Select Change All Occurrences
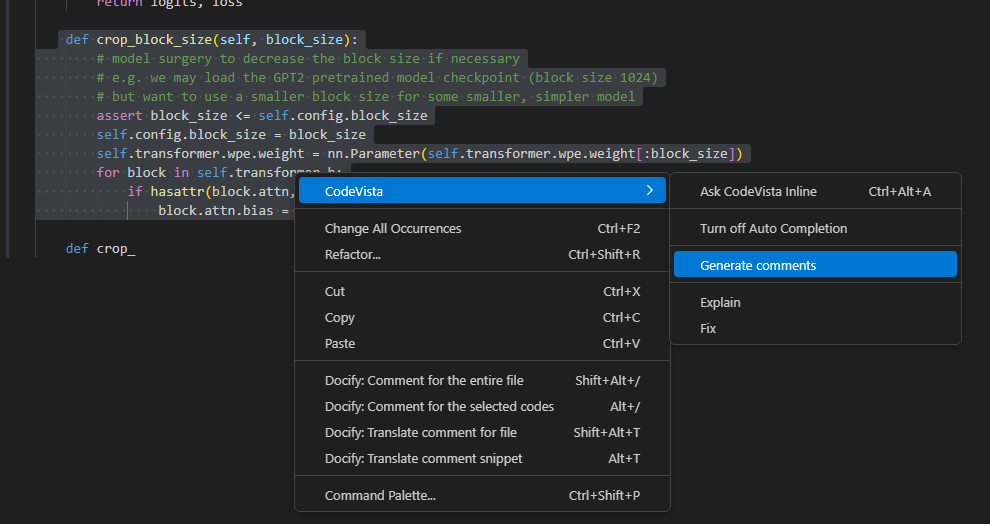Viewport: 990px width, 524px height. pyautogui.click(x=482, y=229)
